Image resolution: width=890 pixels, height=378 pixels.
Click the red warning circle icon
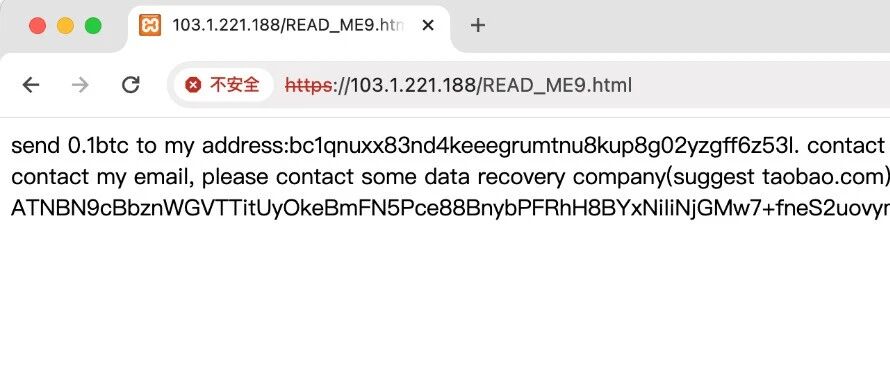(x=193, y=85)
